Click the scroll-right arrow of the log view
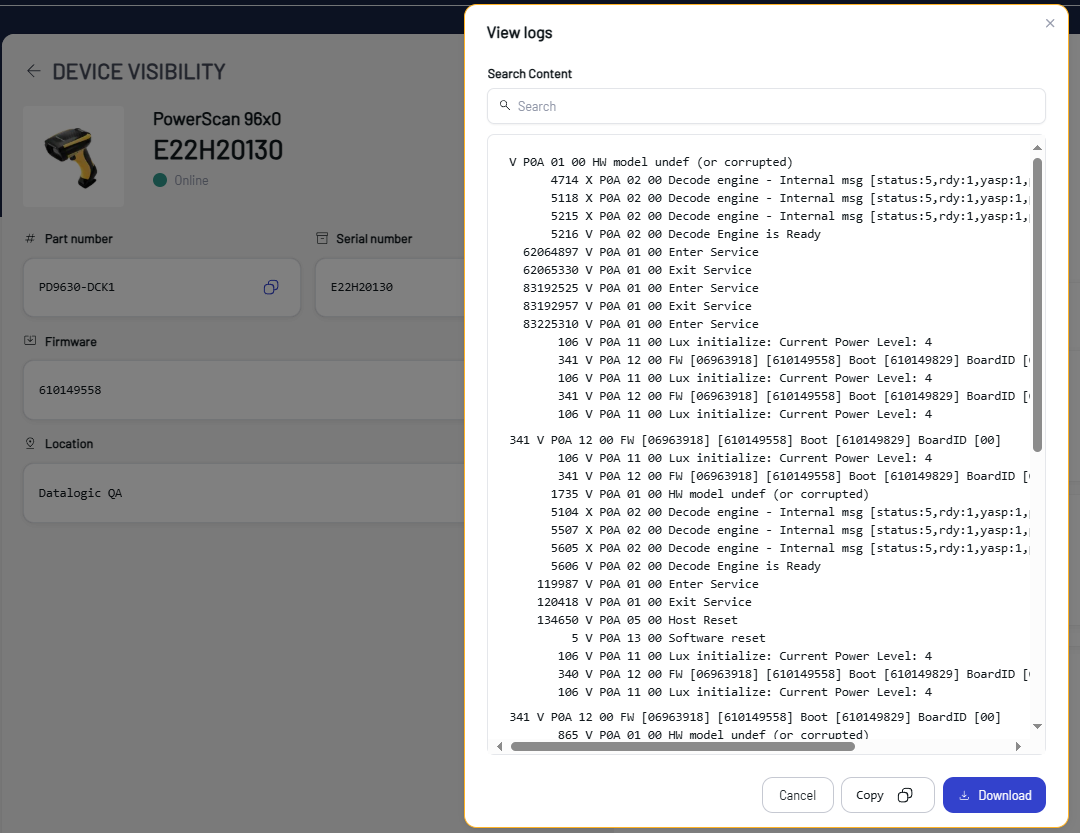The image size is (1080, 833). point(1018,746)
